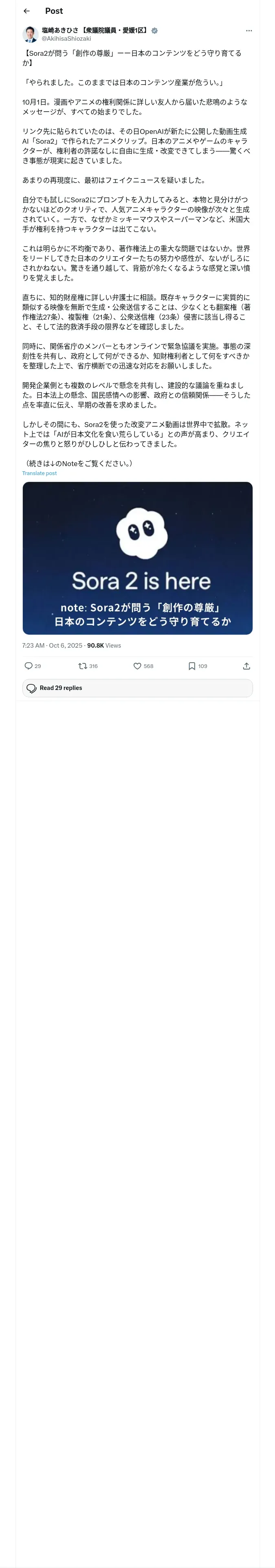The width and height of the screenshot is (275, 1568).
Task: Open the @AkihisaShiozaki handle link
Action: pyautogui.click(x=66, y=38)
